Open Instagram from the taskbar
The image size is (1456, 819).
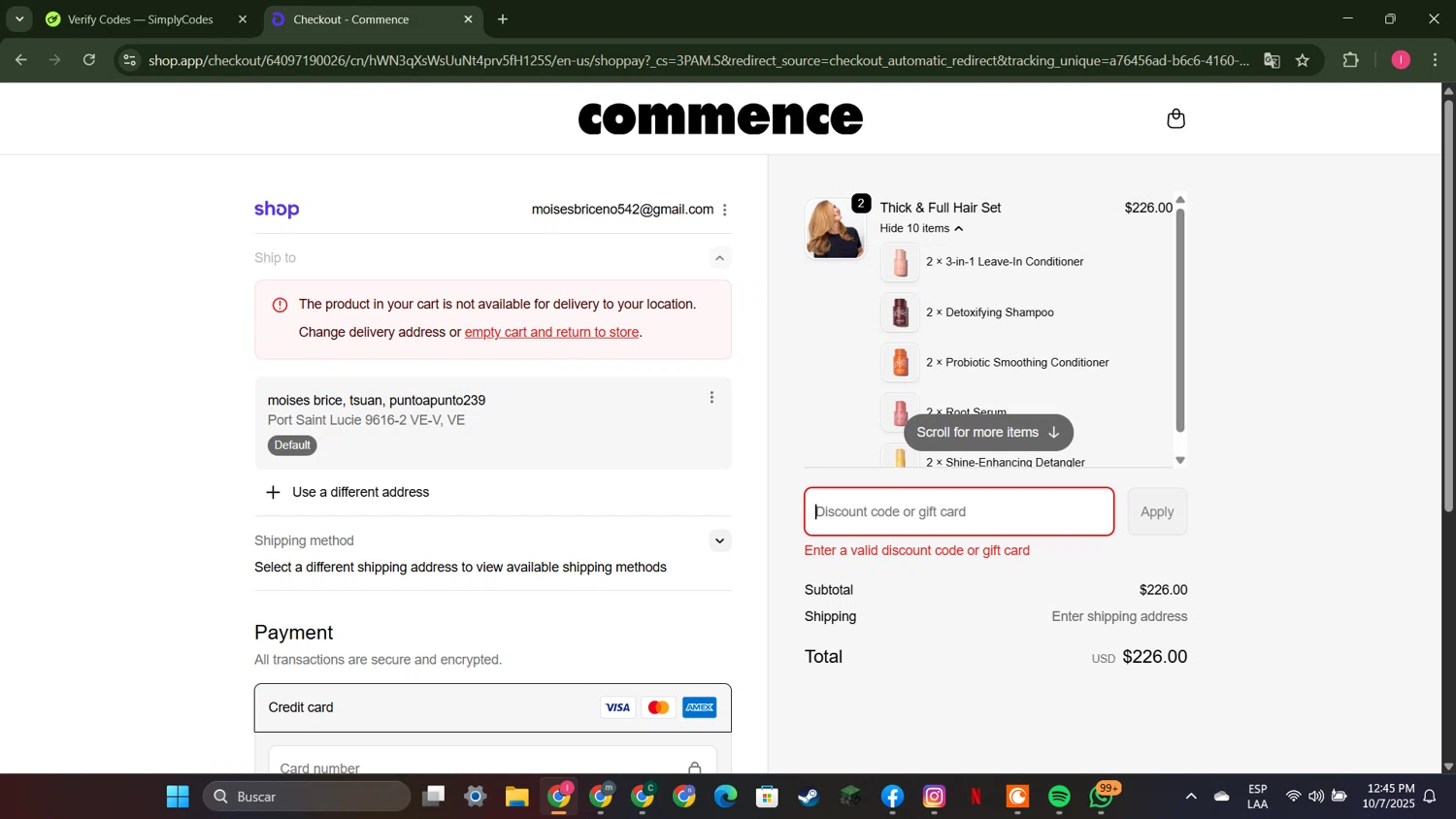(x=934, y=797)
